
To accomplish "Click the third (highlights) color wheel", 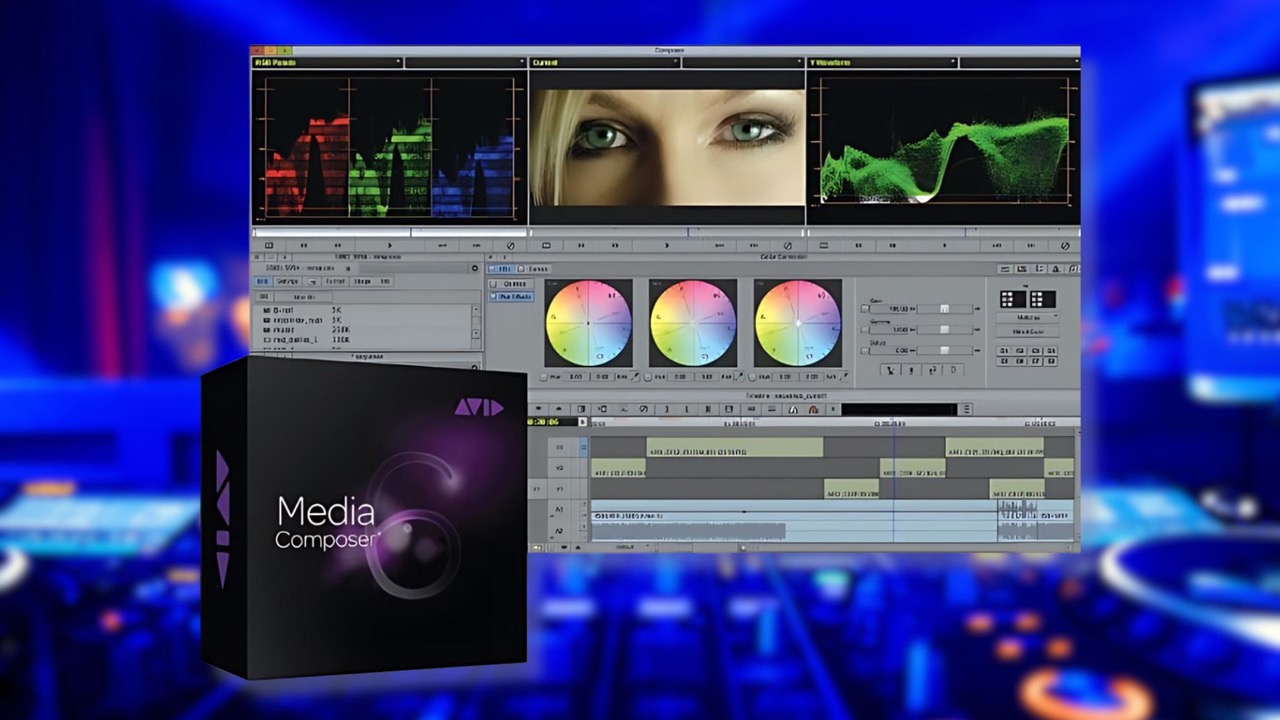I will (x=798, y=323).
